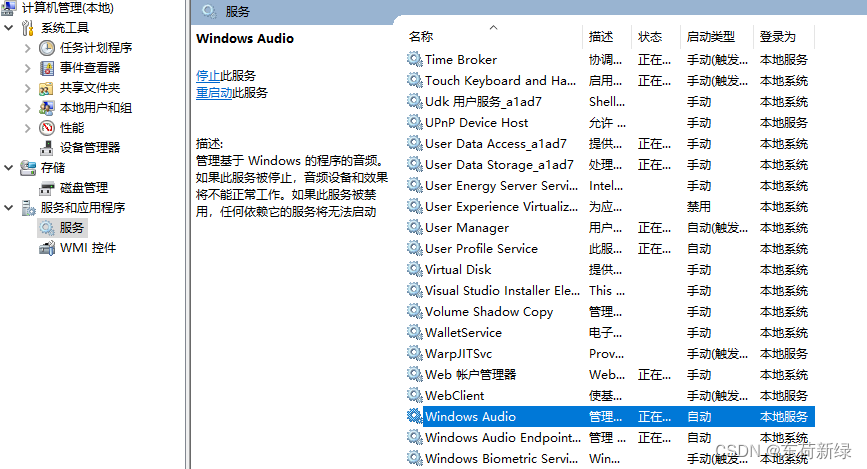Click the 服务和应用程序 icon
Screen dimensions: 867x469
pyautogui.click(x=28, y=208)
